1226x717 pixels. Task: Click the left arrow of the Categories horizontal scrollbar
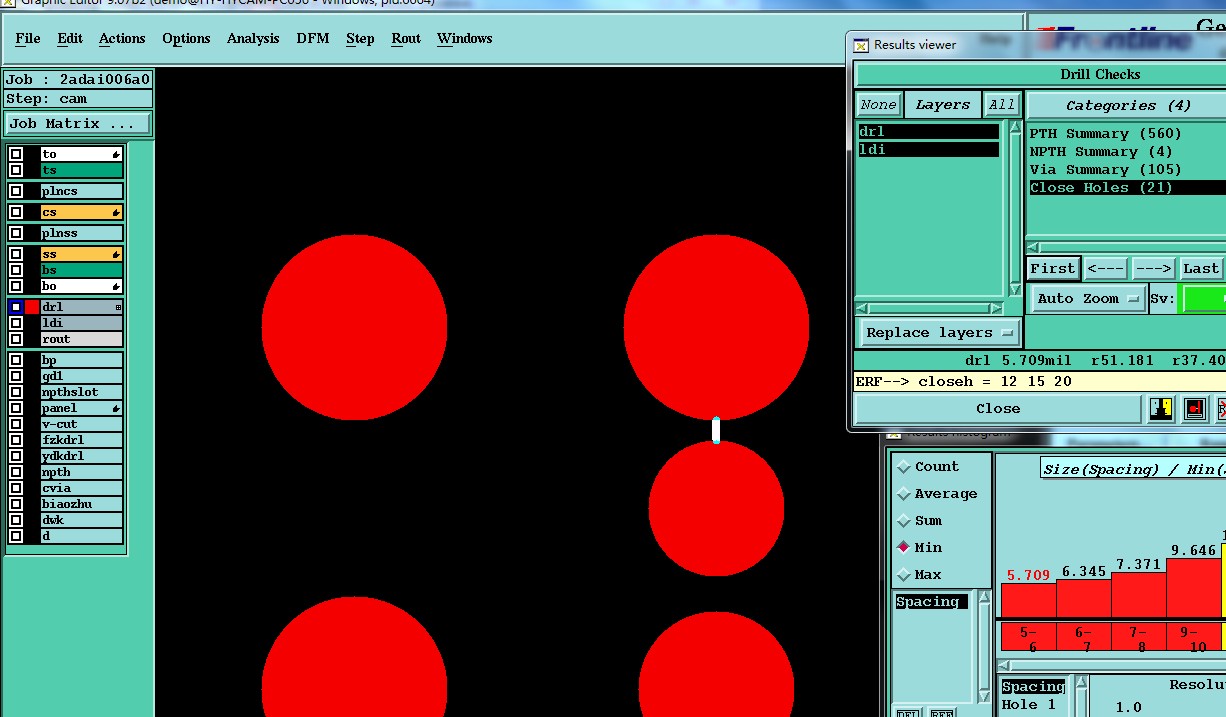1034,248
